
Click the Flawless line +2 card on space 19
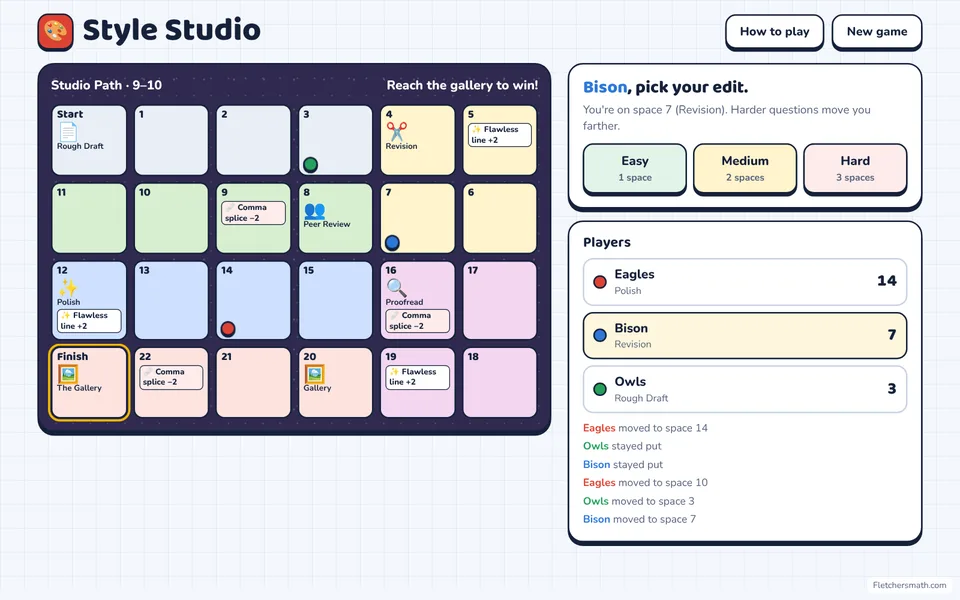tap(418, 377)
